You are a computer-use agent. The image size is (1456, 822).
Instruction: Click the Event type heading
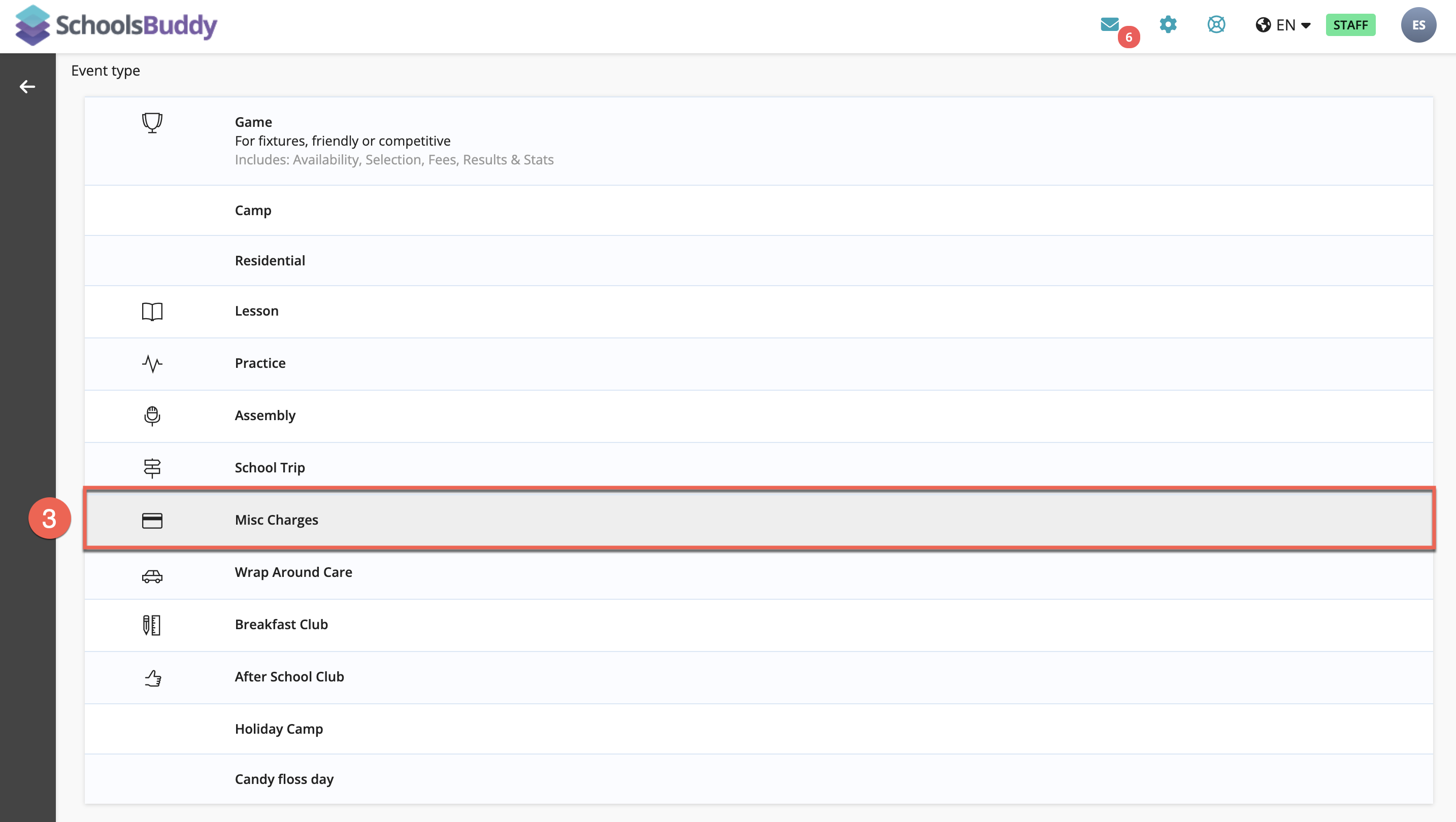105,71
